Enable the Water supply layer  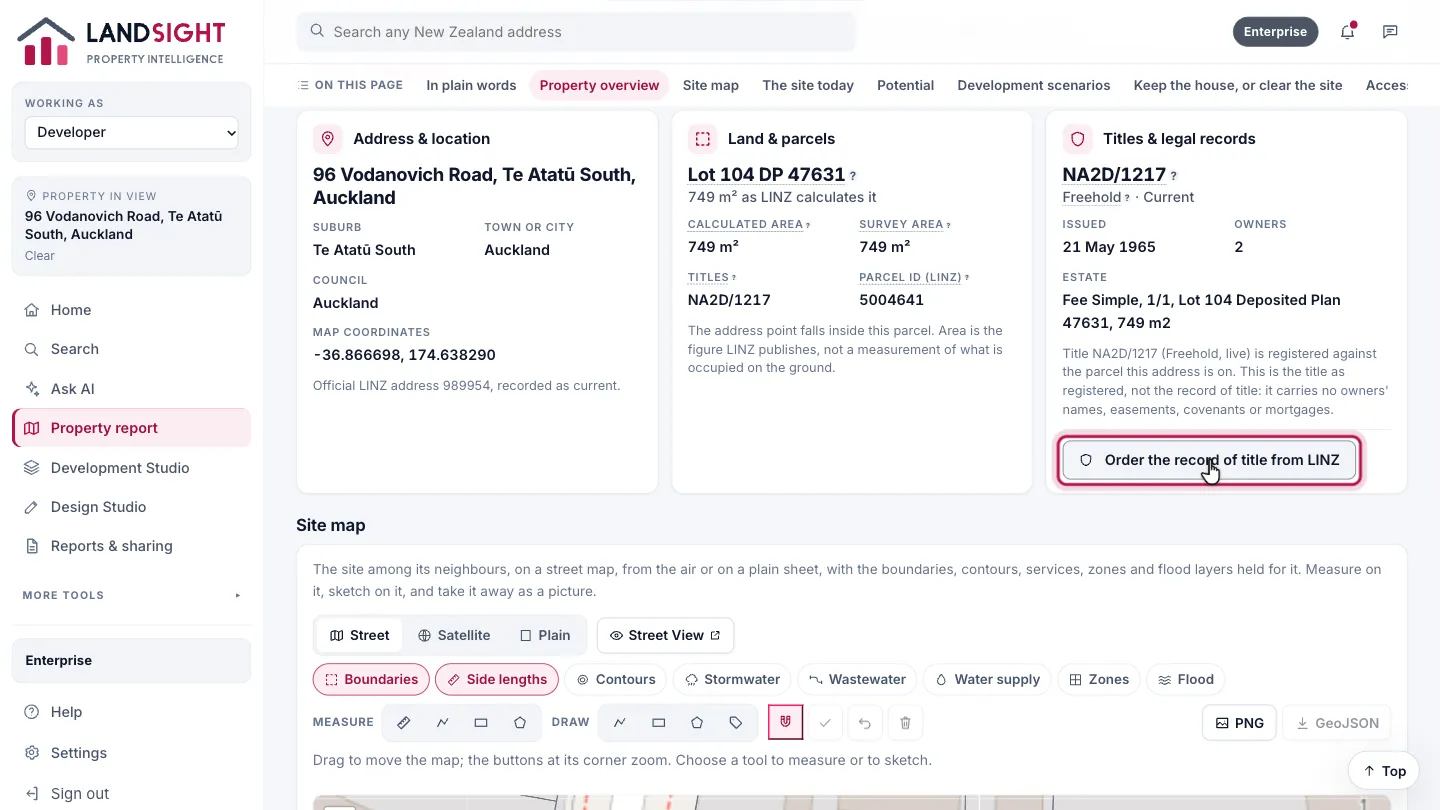(988, 680)
